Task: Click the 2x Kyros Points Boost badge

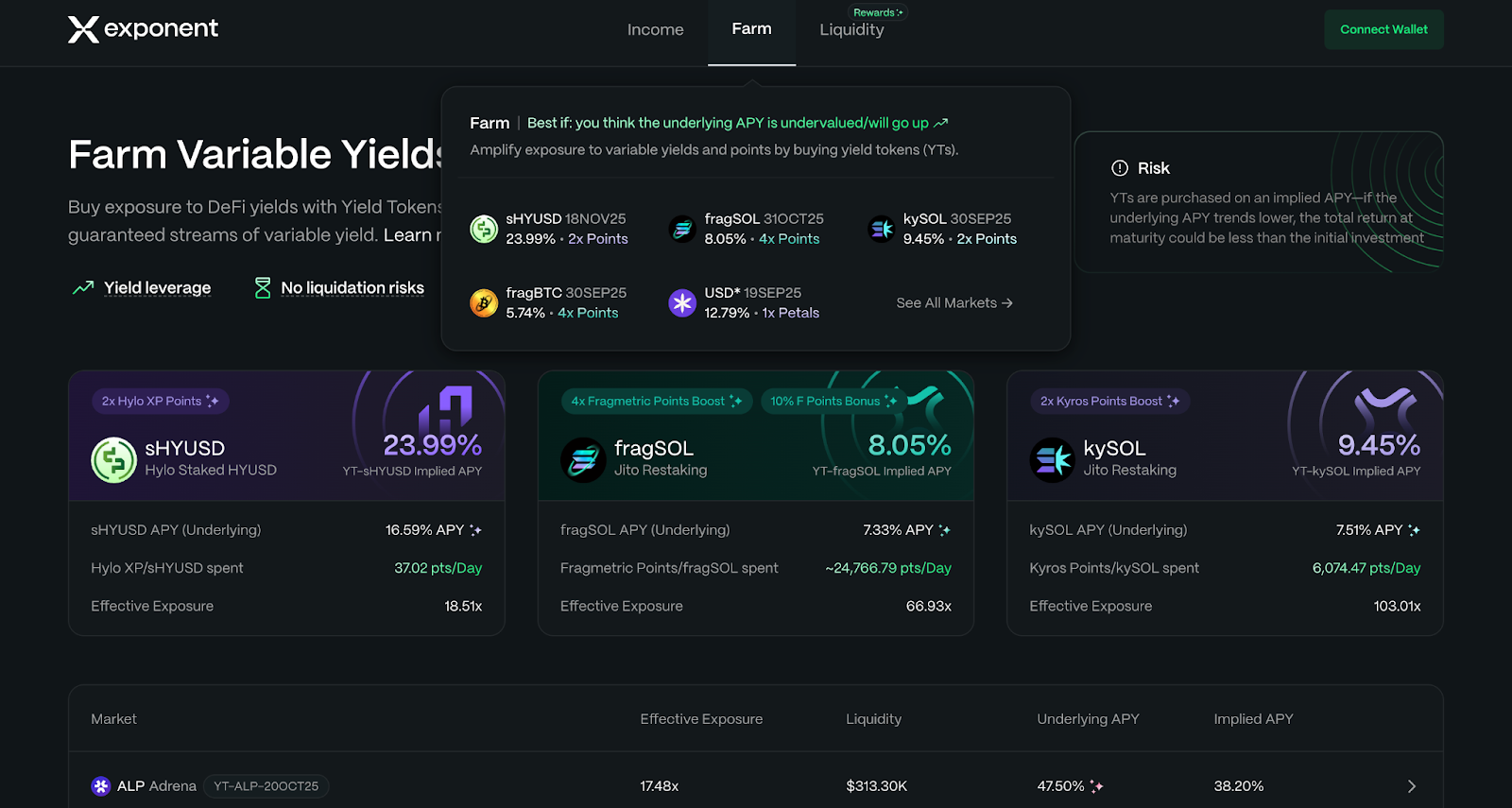Action: (x=1109, y=401)
